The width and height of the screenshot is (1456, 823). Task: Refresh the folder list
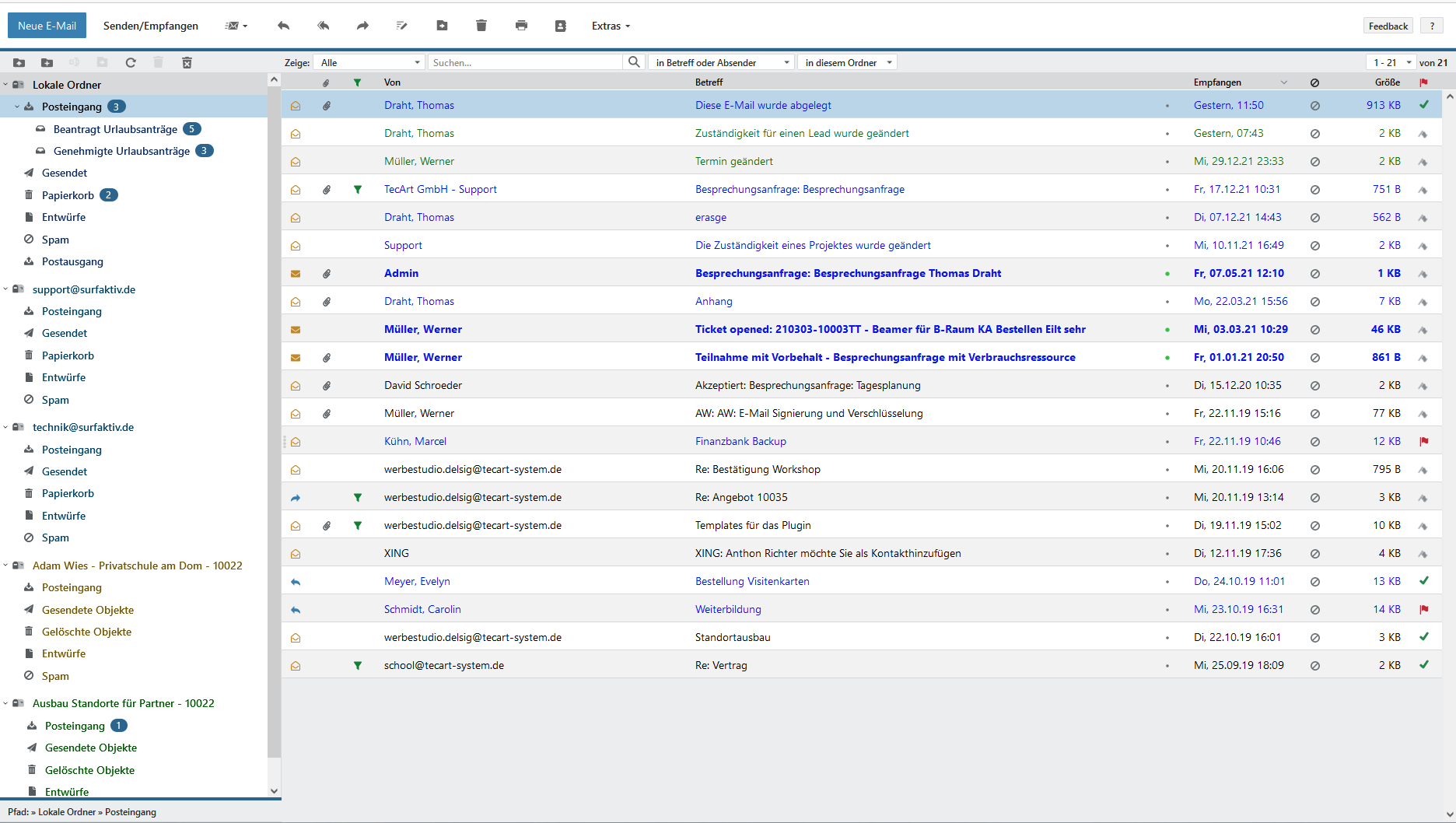point(131,62)
